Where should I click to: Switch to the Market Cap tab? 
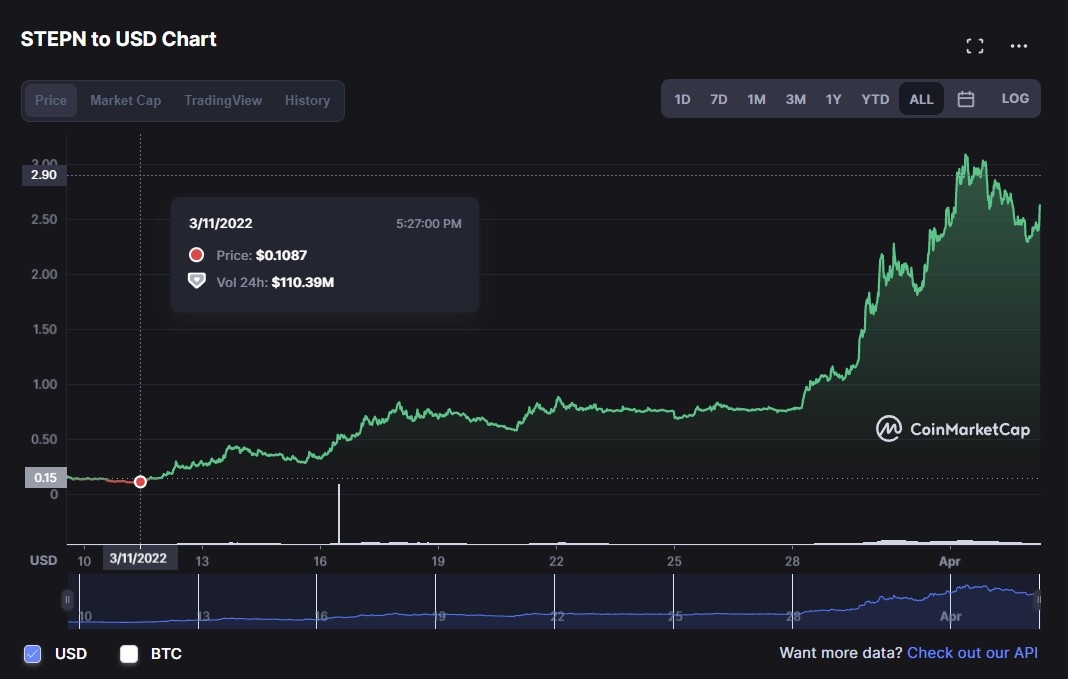[x=125, y=101]
